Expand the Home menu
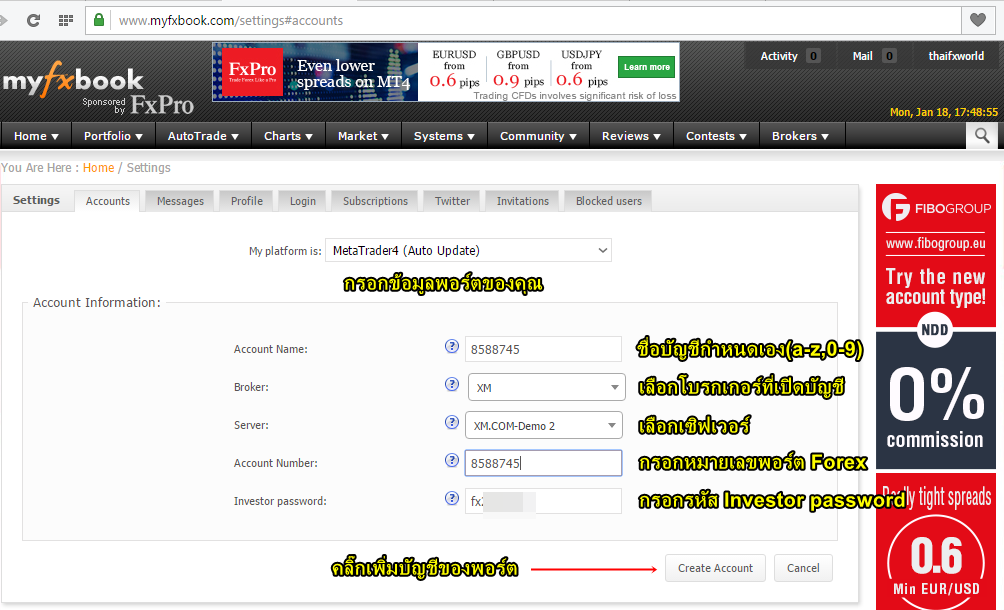The height and width of the screenshot is (610, 1004). click(36, 136)
